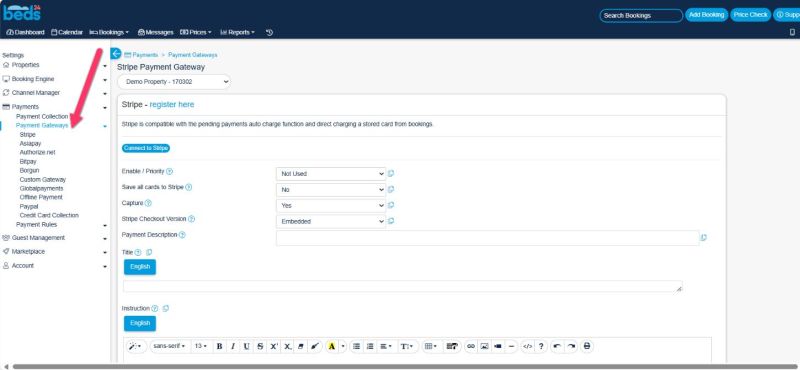The image size is (800, 370).
Task: Click the eraser remove-formatting icon
Action: (301, 346)
